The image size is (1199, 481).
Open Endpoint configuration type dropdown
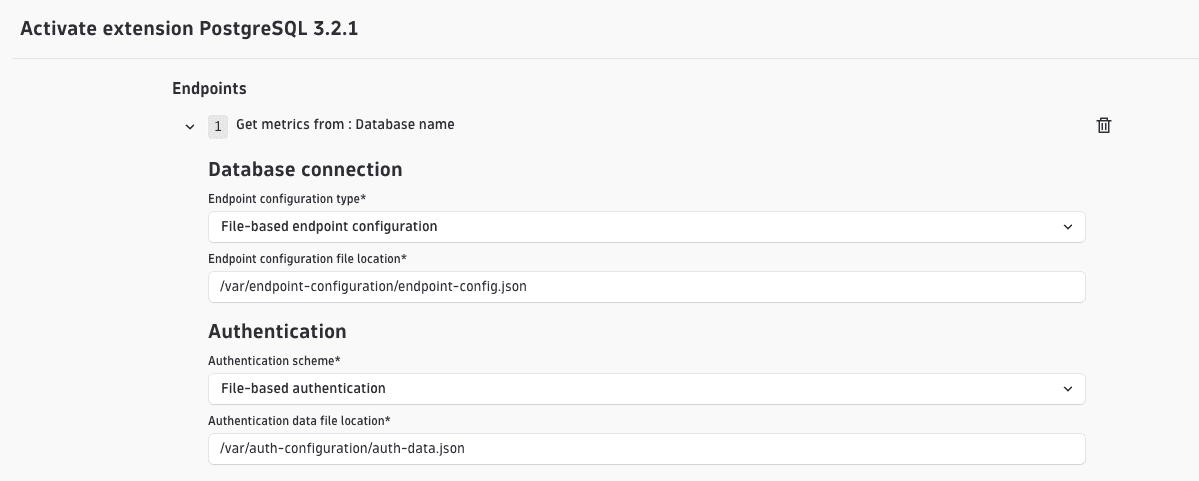pos(646,227)
